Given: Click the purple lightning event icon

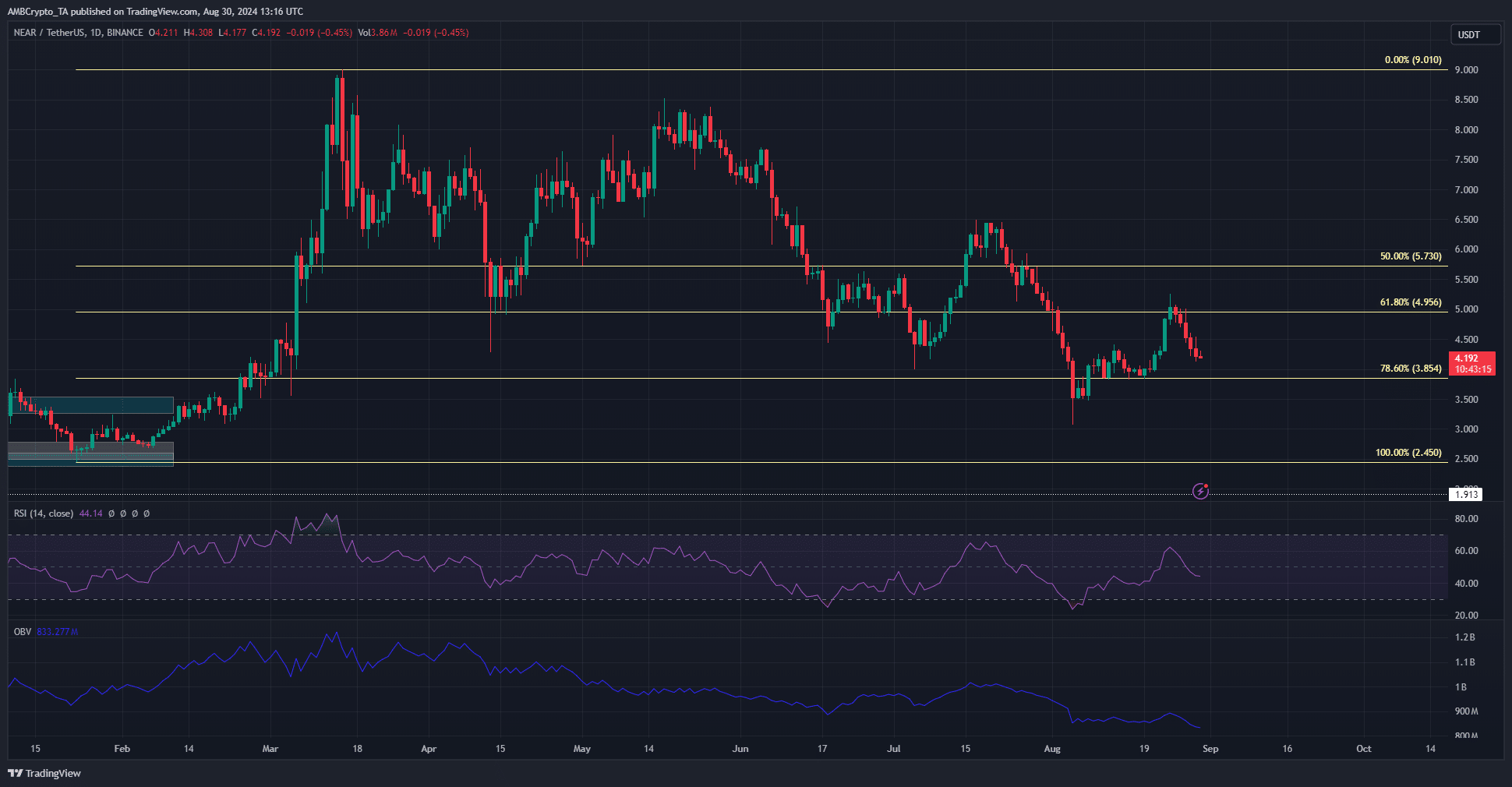Looking at the screenshot, I should coord(1201,491).
